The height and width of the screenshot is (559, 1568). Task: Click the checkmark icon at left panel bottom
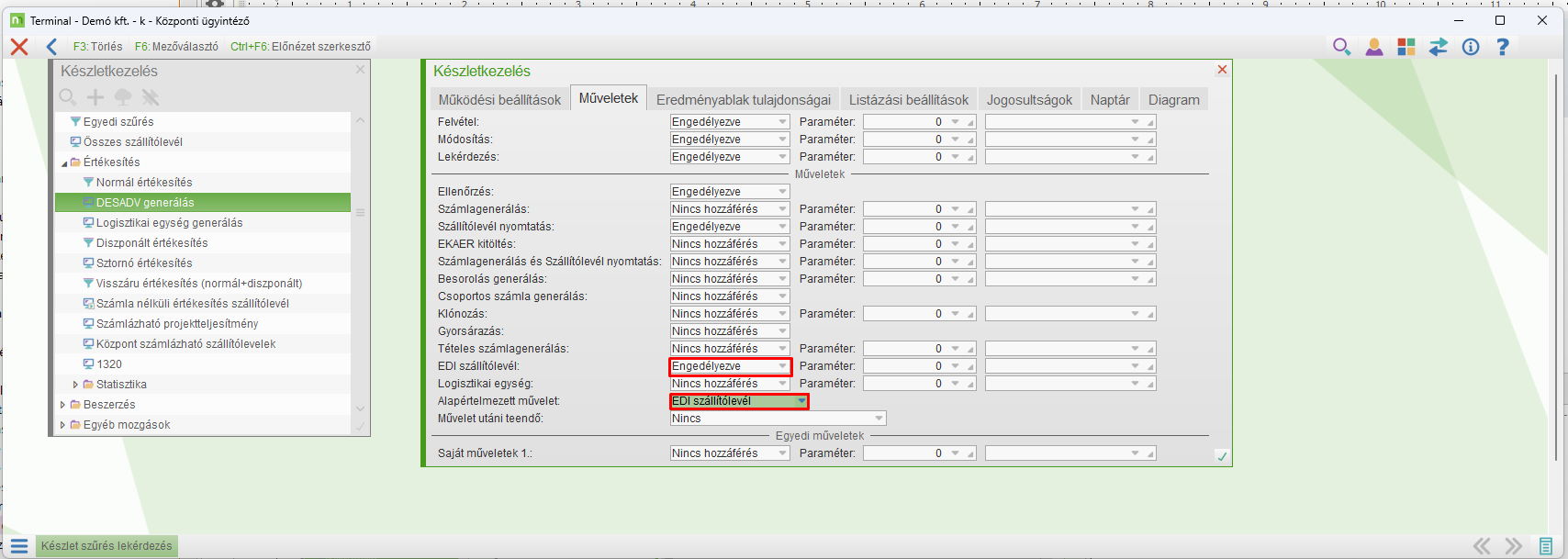(x=360, y=427)
